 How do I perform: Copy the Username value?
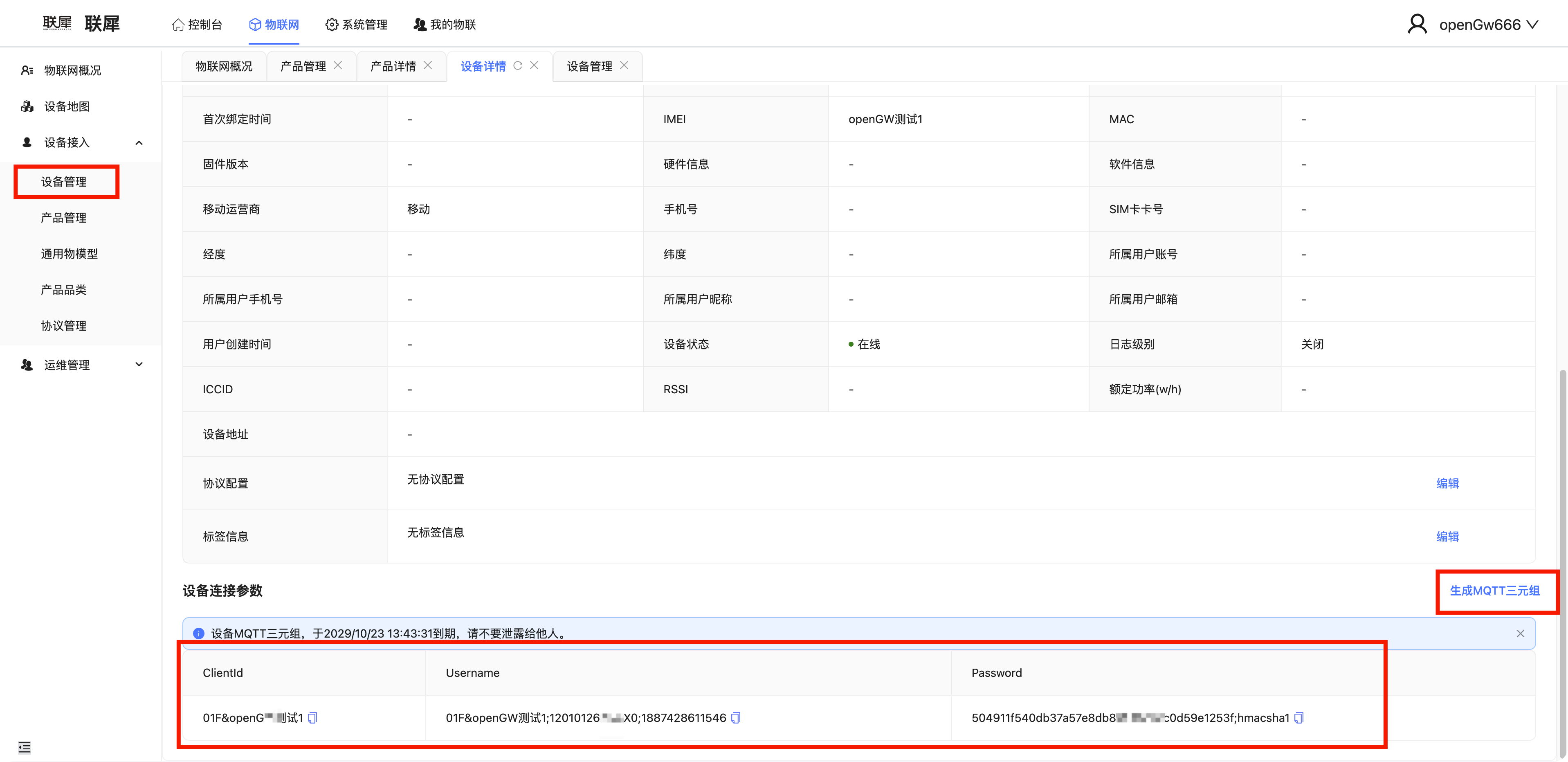[735, 717]
